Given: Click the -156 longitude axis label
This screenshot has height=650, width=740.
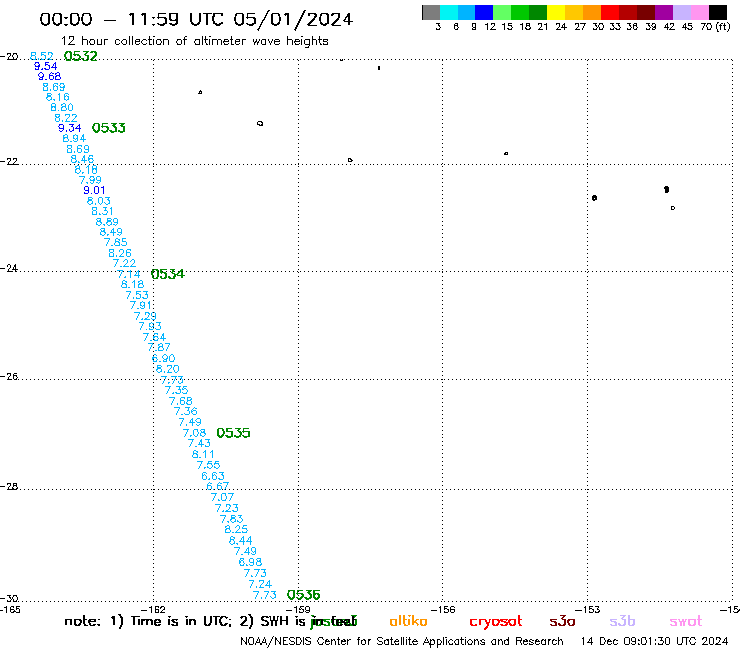Looking at the screenshot, I should (x=443, y=609).
